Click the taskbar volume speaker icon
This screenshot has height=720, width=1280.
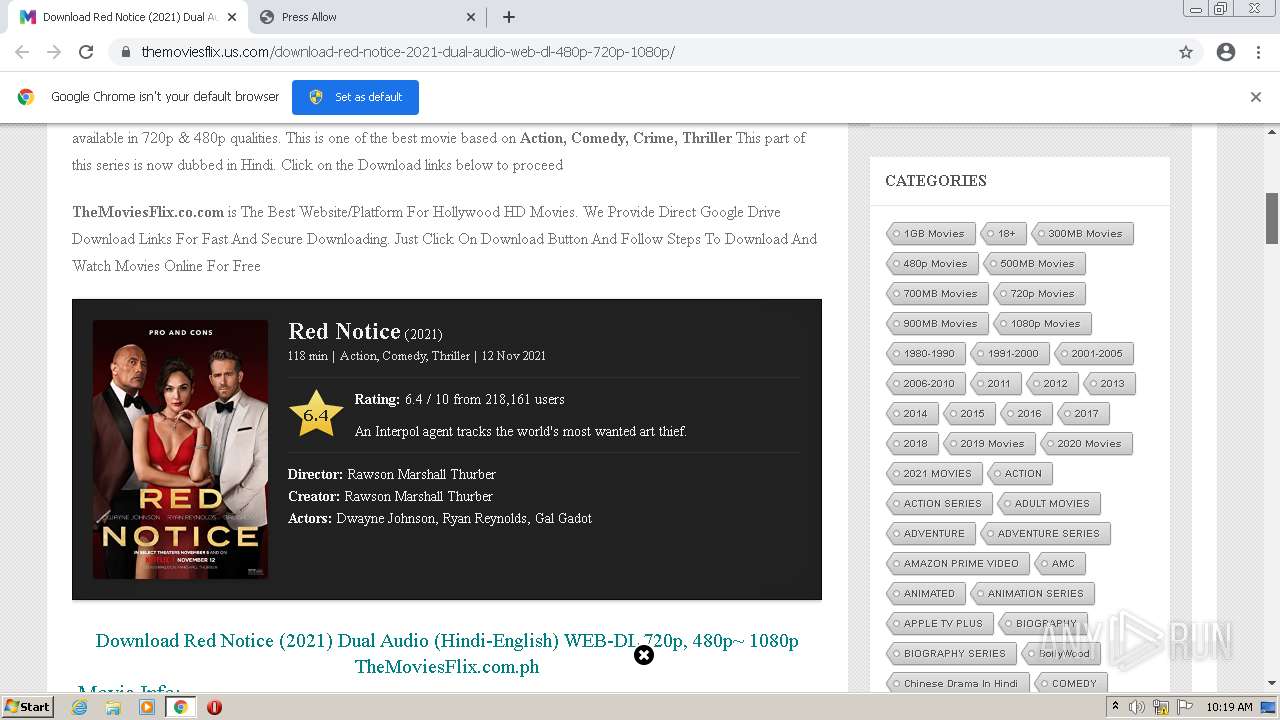coord(1137,707)
